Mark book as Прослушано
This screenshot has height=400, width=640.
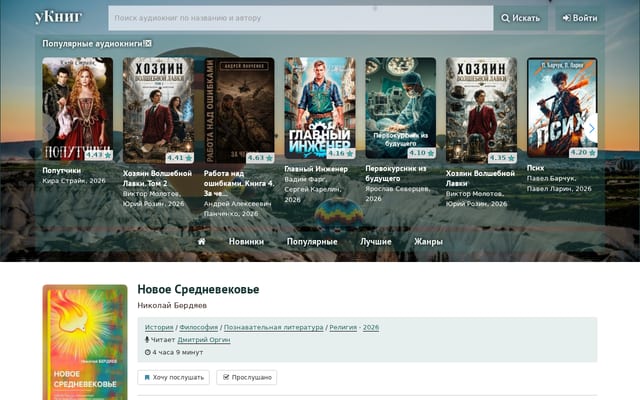pos(247,378)
